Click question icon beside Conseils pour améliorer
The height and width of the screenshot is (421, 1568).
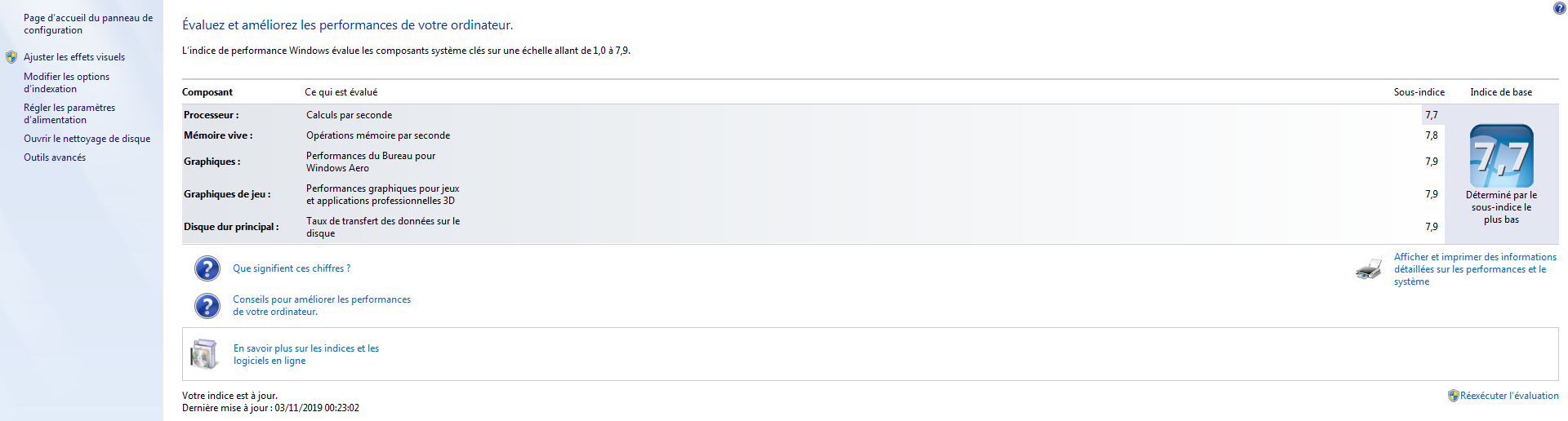207,306
